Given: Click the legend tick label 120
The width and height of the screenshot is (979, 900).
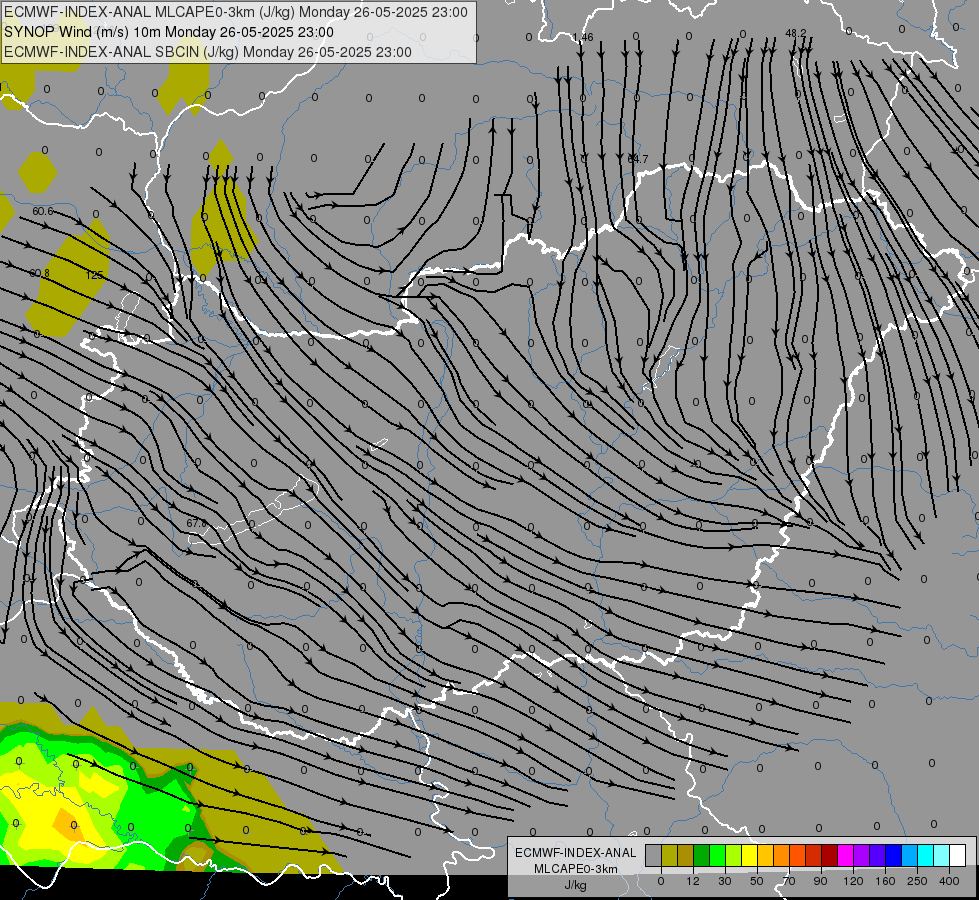Looking at the screenshot, I should tap(853, 882).
